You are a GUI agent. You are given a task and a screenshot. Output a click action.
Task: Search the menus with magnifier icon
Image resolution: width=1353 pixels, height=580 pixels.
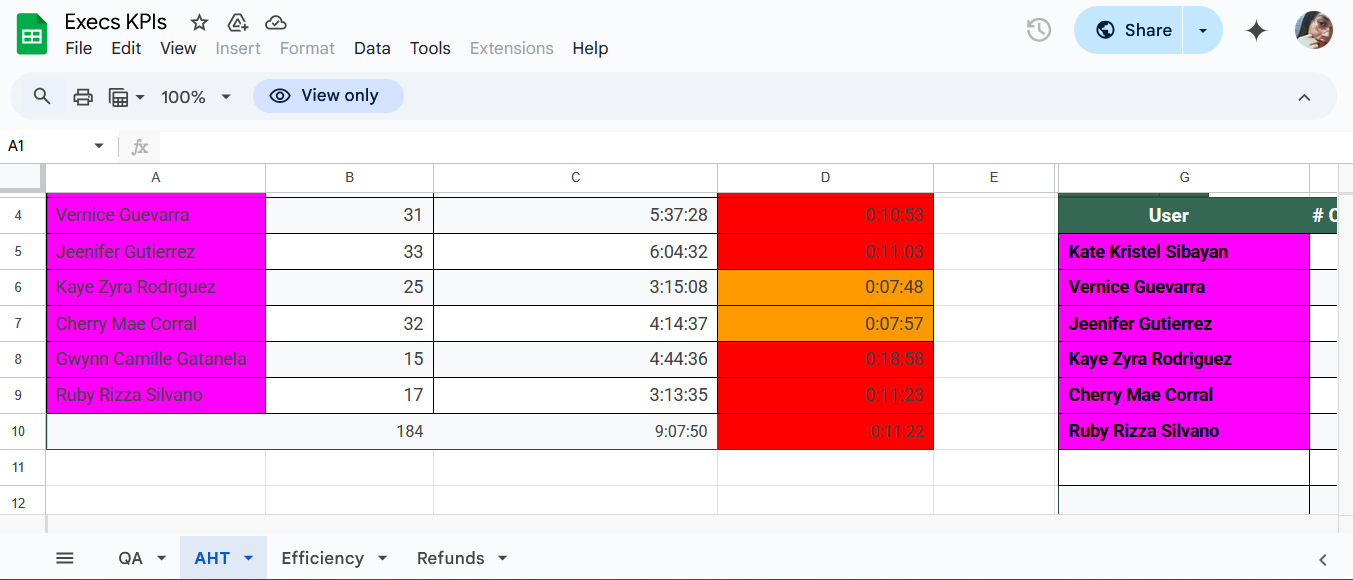pyautogui.click(x=42, y=96)
